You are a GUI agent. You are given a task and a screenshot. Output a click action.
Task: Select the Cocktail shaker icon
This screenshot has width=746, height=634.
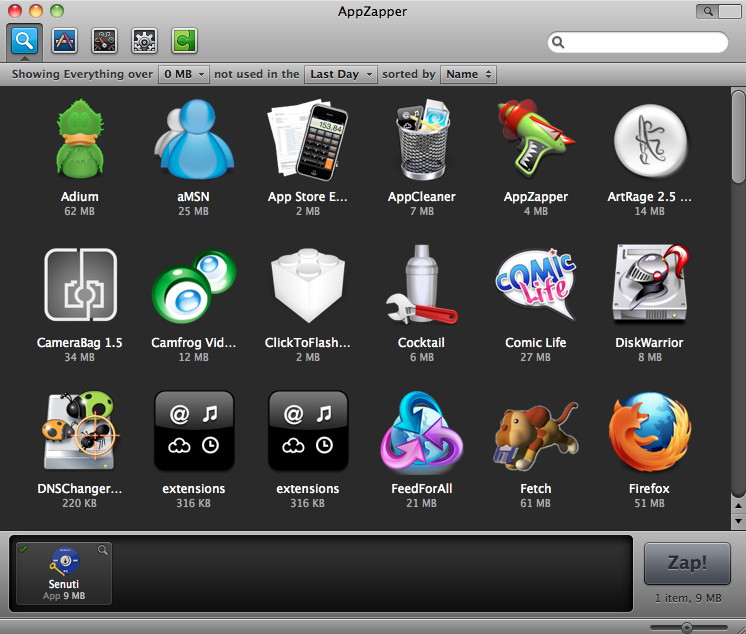[422, 284]
